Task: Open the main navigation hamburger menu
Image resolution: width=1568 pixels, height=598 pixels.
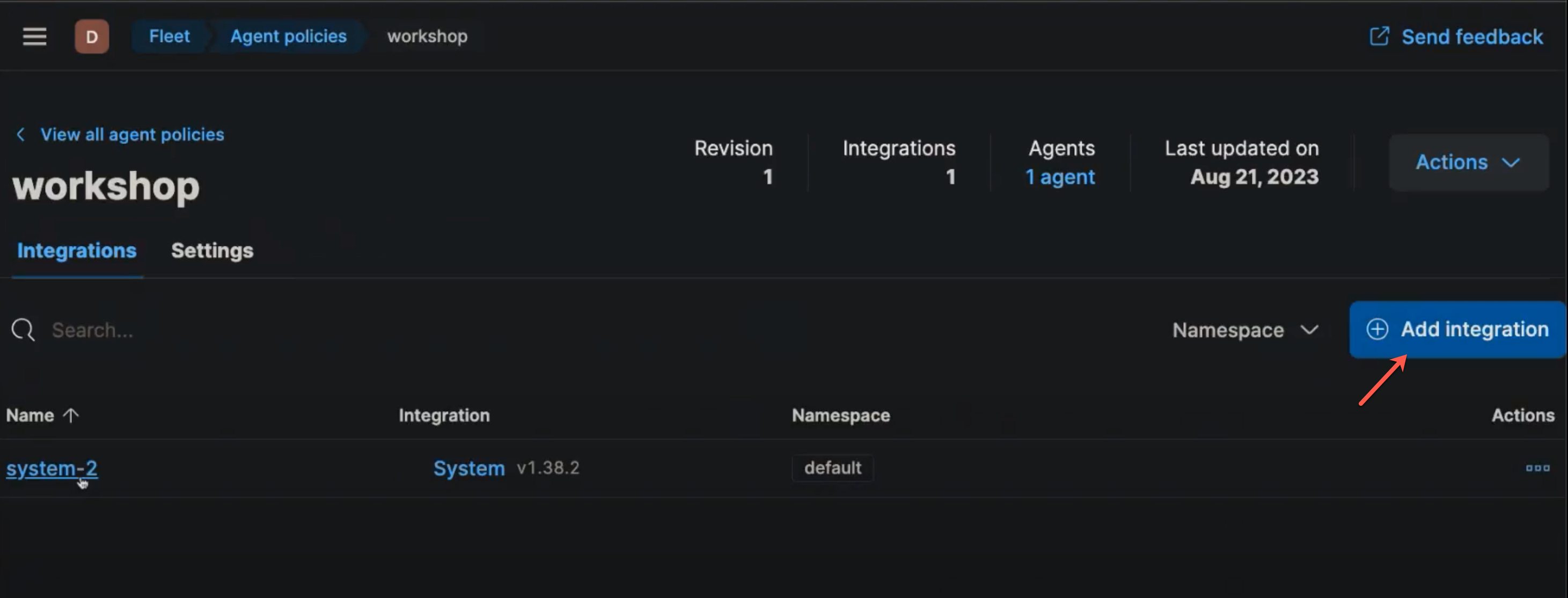Action: click(34, 37)
